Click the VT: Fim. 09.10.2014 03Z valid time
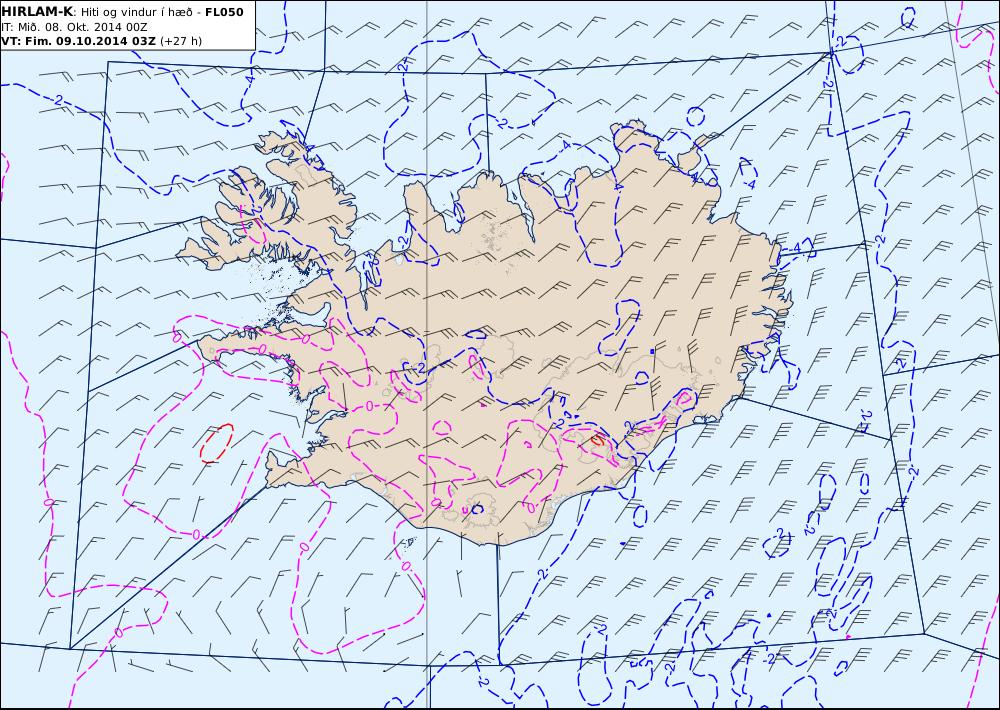The width and height of the screenshot is (1000, 710). click(78, 41)
